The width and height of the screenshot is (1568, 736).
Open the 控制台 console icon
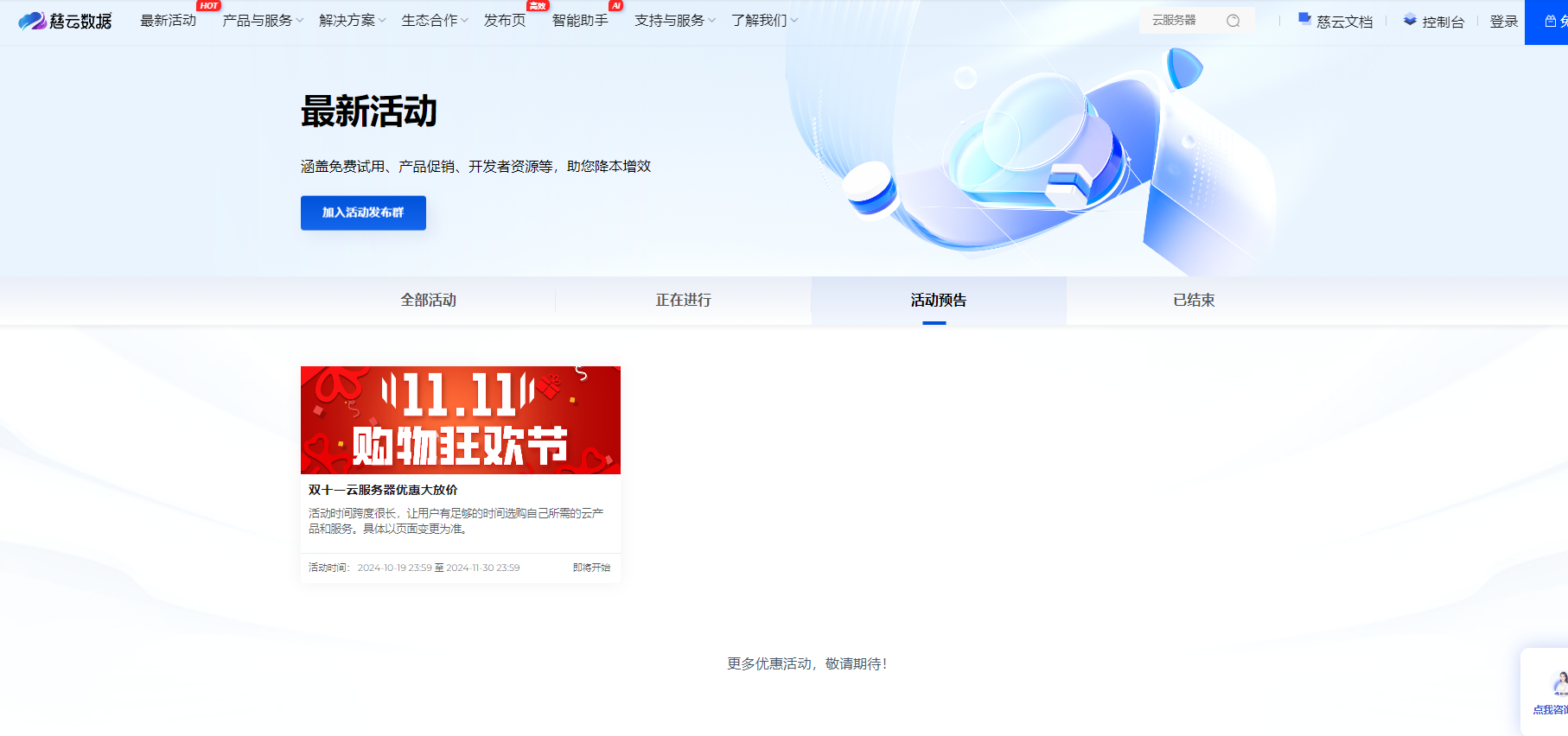tap(1410, 20)
